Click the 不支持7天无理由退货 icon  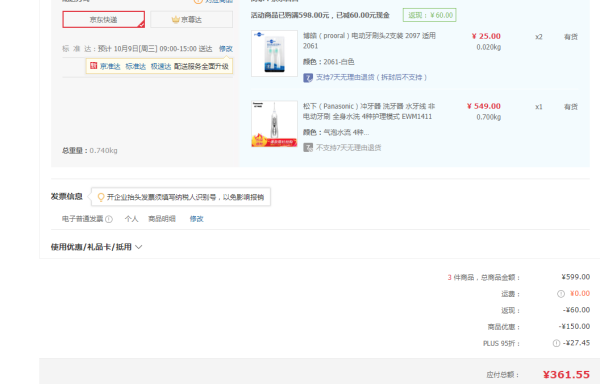308,148
